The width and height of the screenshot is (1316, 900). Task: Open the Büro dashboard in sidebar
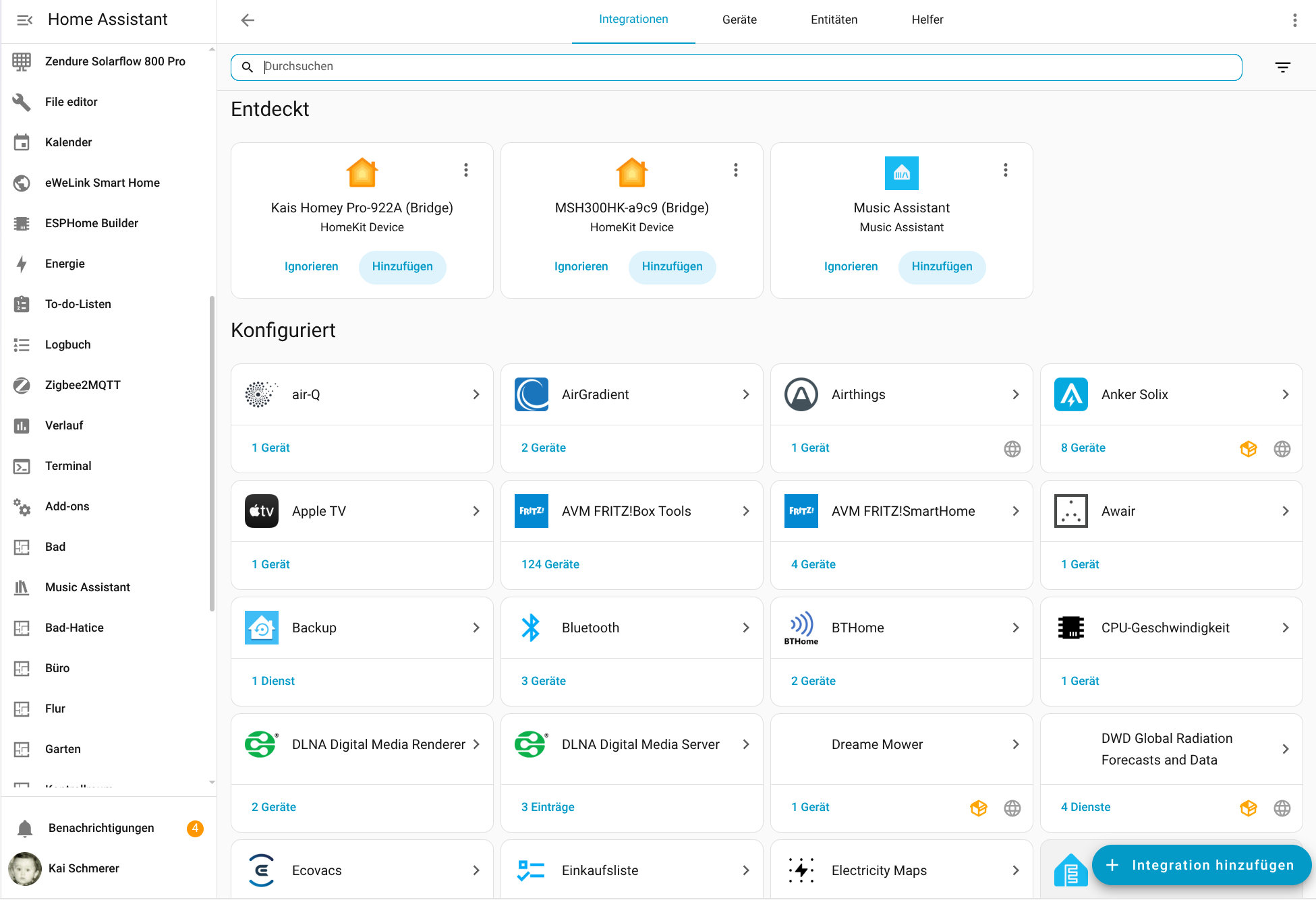(x=108, y=668)
